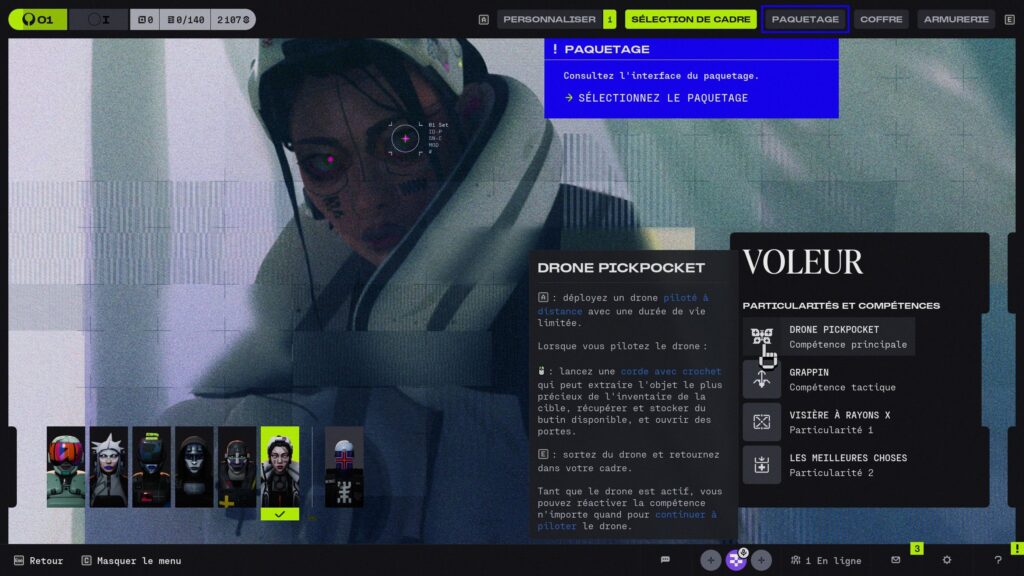Select the Grappin tactical skill icon

click(762, 380)
